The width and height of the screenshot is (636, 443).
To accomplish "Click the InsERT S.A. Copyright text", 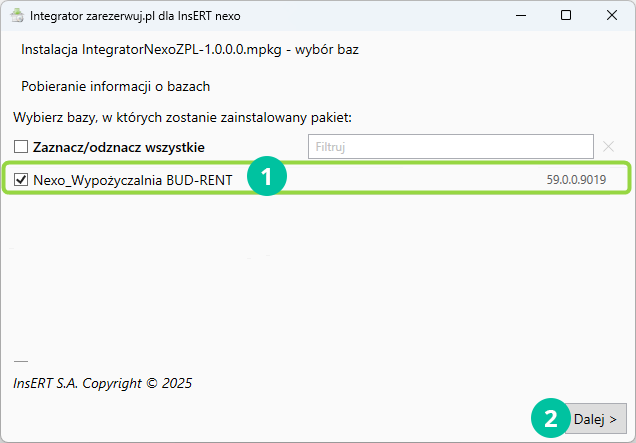I will point(102,383).
